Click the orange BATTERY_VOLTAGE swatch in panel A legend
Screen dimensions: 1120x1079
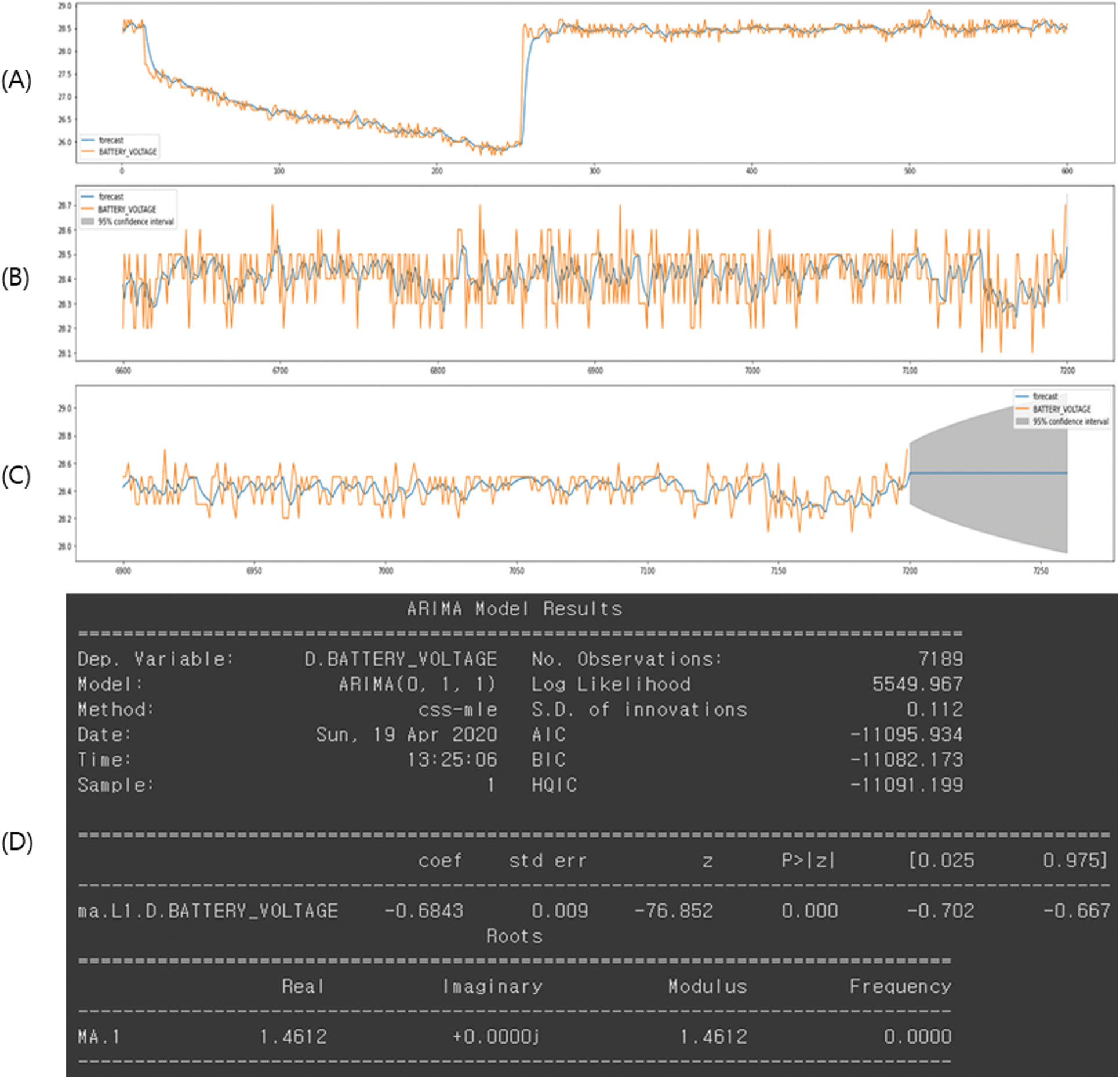pyautogui.click(x=88, y=152)
